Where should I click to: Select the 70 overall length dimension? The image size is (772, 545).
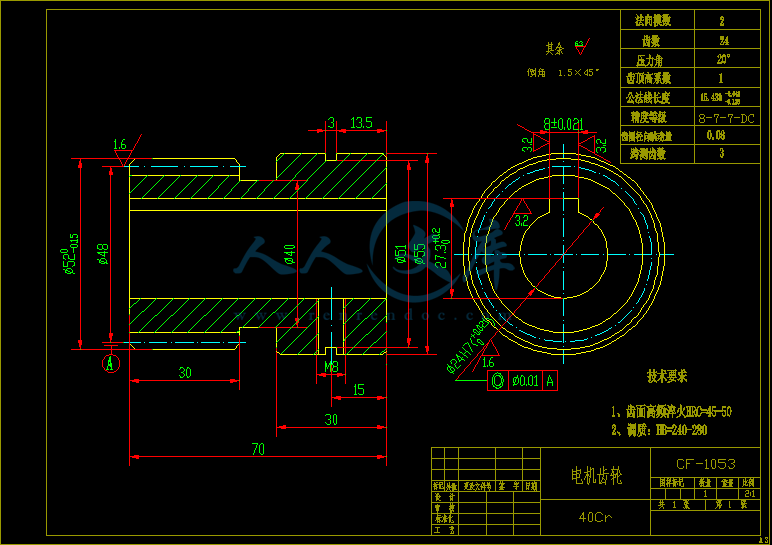tap(258, 450)
